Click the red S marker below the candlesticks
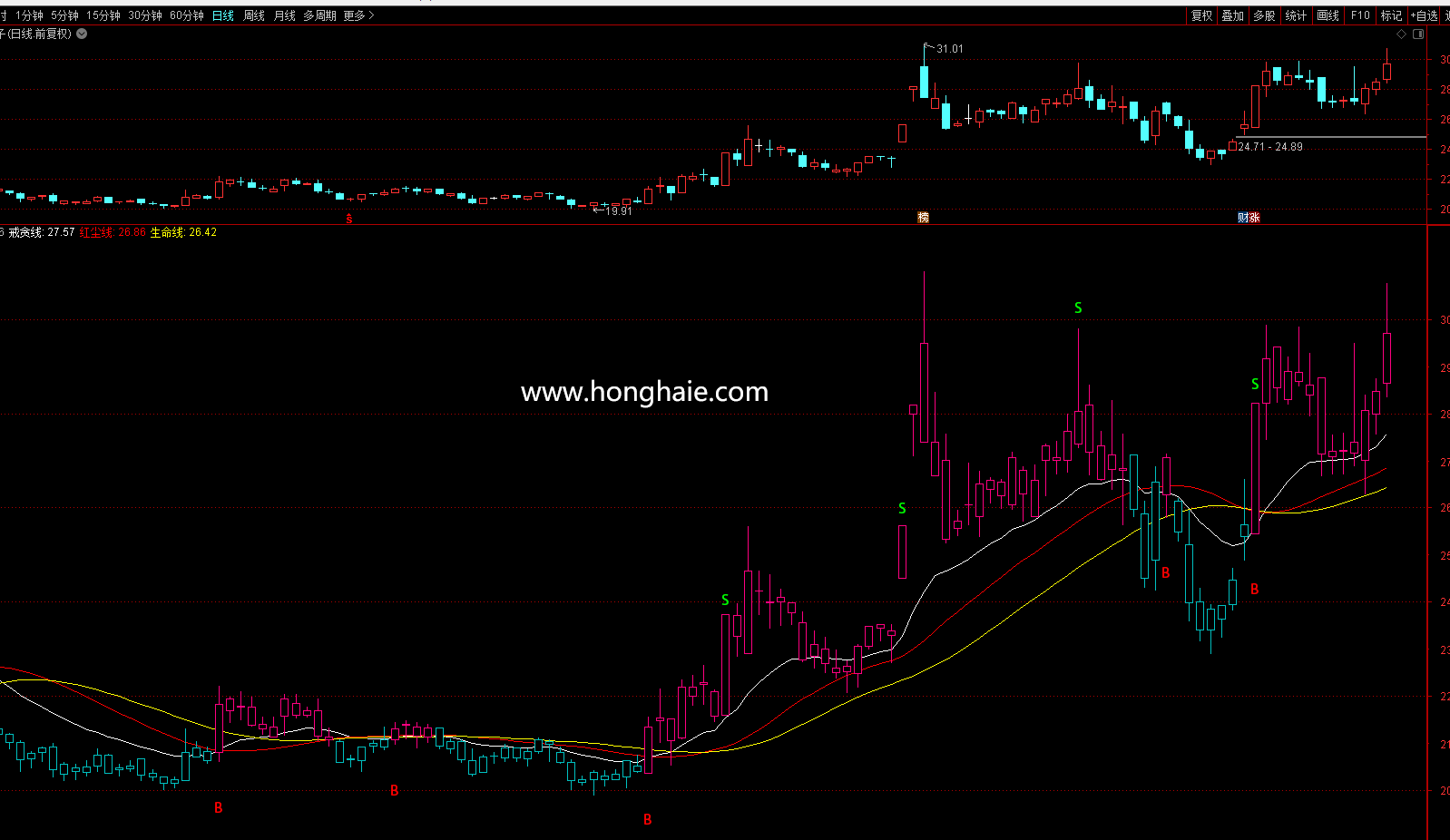Viewport: 1450px width, 840px height. pos(349,219)
